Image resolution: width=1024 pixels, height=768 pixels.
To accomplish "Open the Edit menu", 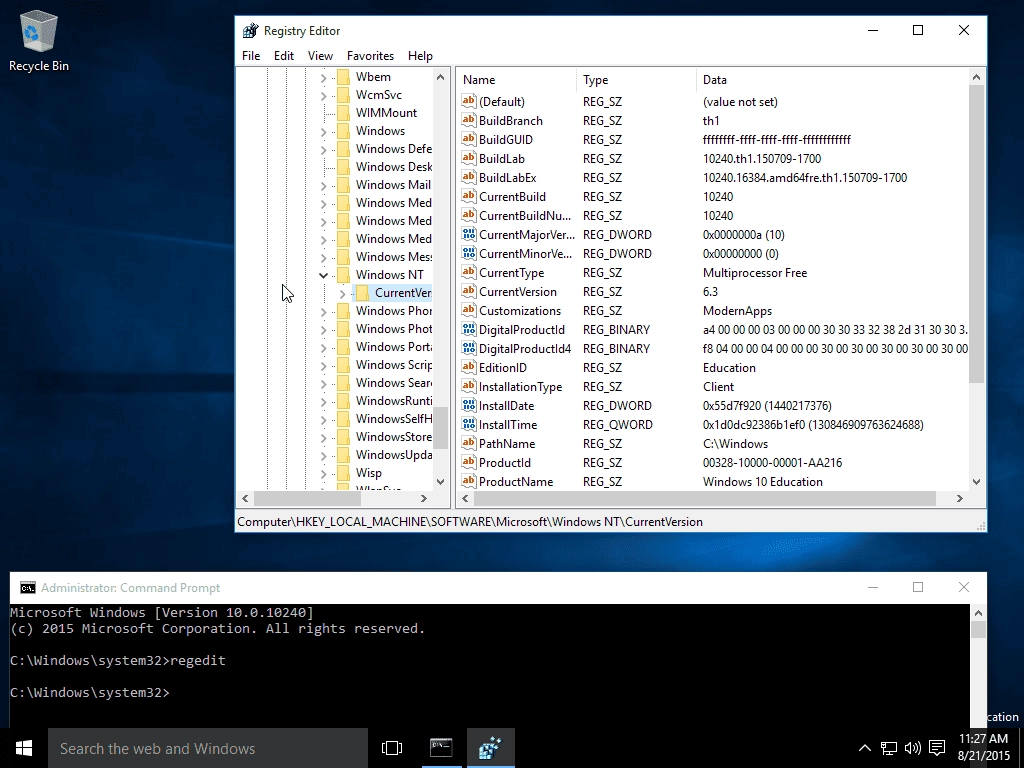I will tap(283, 56).
